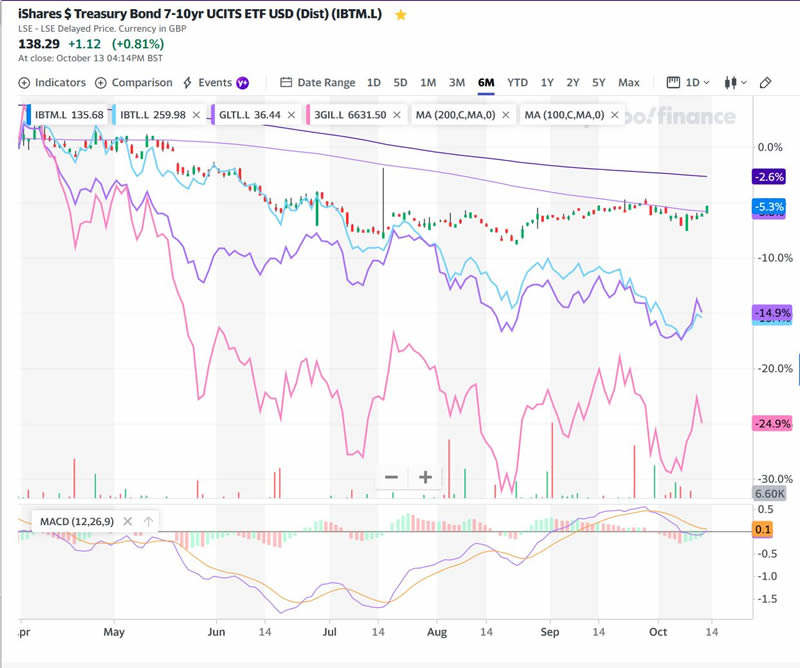Screen dimensions: 800x668
Task: Click the iShares Treasury Bond ETF title
Action: click(199, 14)
